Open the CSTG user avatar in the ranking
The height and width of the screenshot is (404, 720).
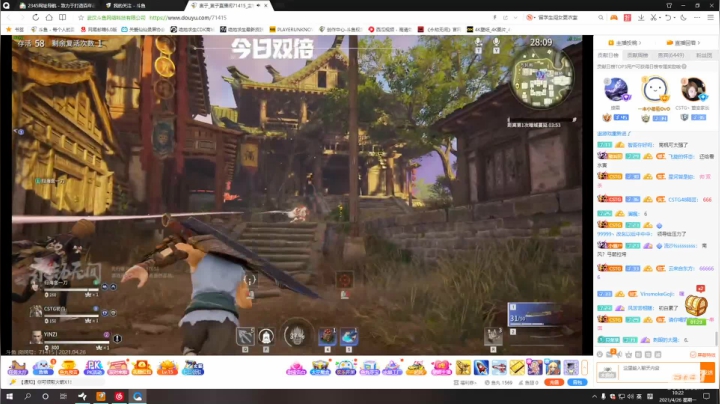tap(692, 89)
